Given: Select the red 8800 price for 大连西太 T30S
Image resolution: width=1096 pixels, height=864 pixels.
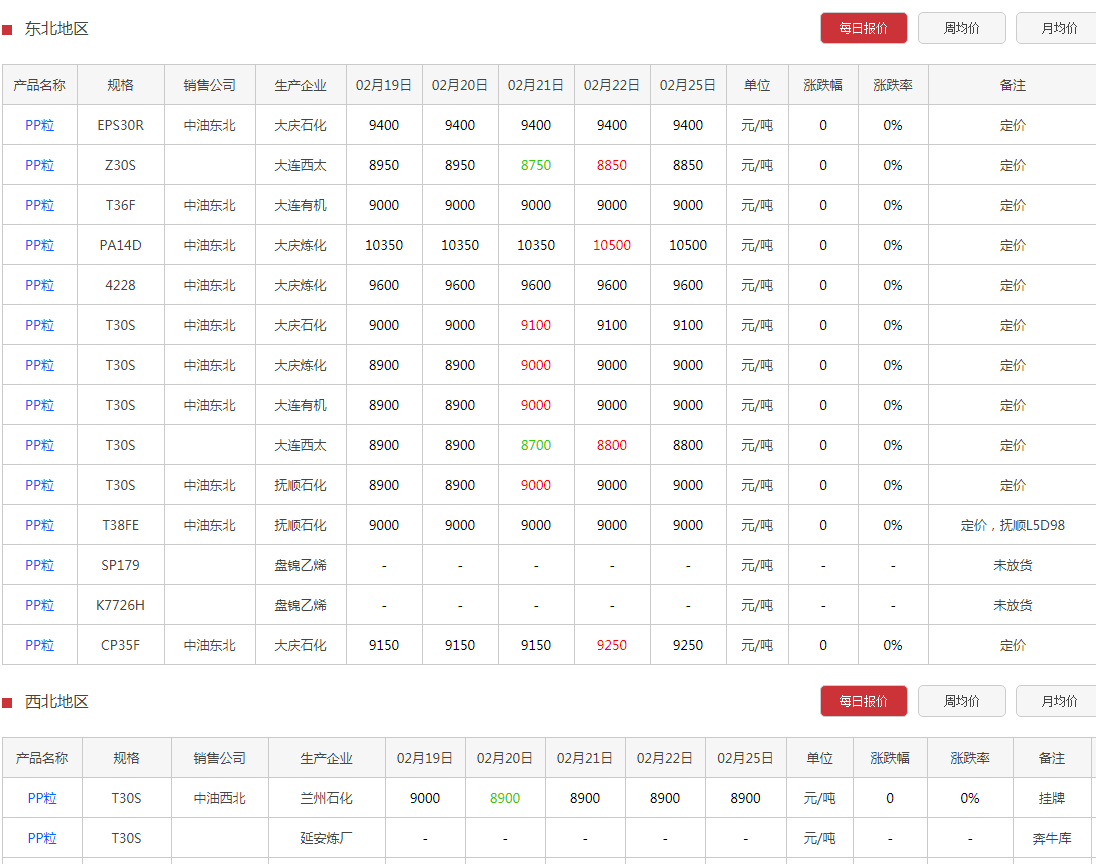Looking at the screenshot, I should 612,445.
